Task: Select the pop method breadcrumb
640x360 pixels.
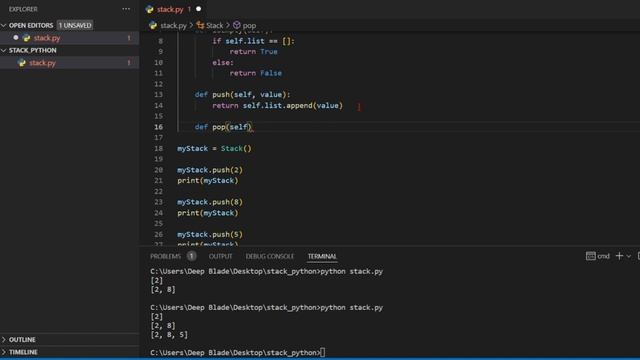Action: tap(249, 25)
